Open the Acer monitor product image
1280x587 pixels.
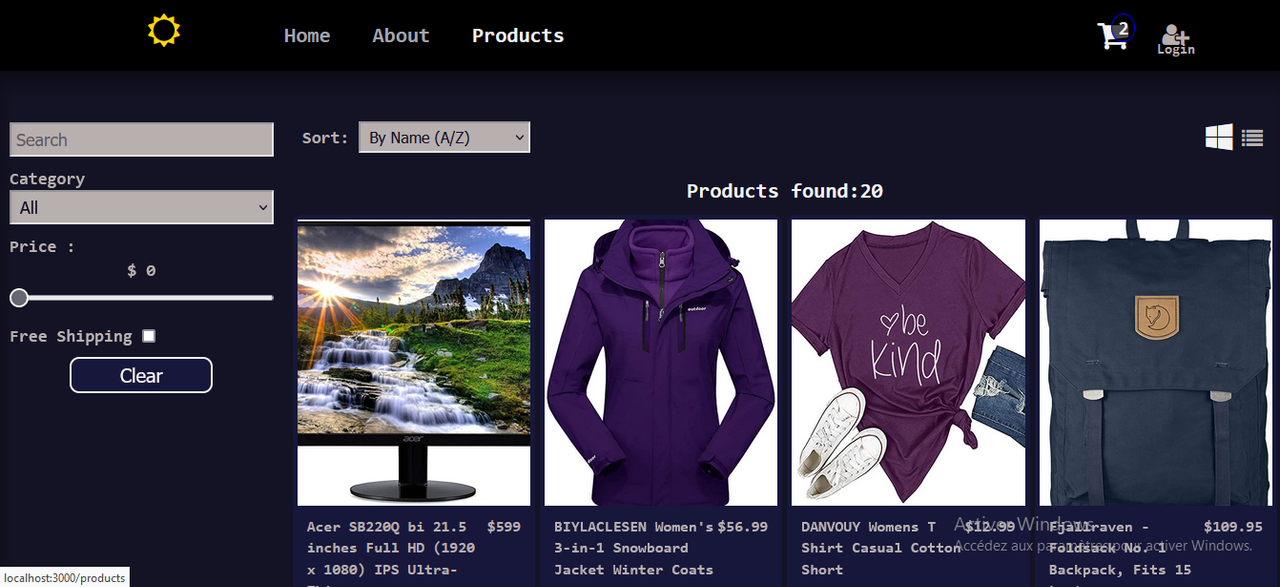click(414, 363)
